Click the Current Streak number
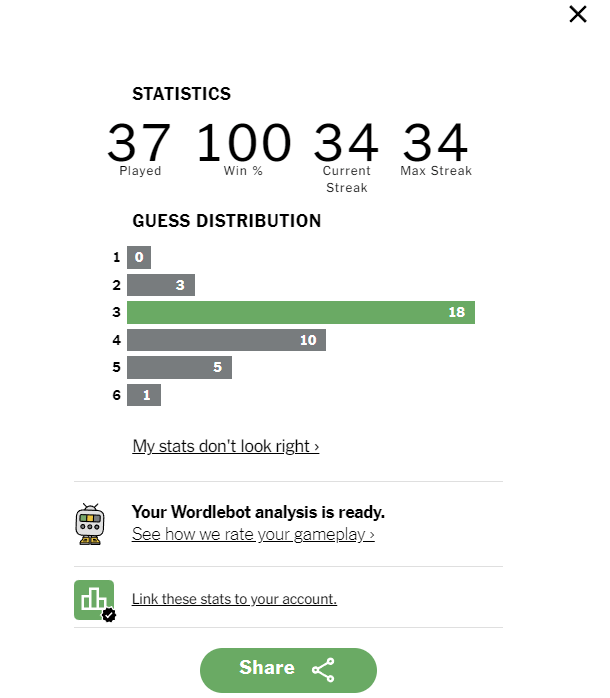 346,142
